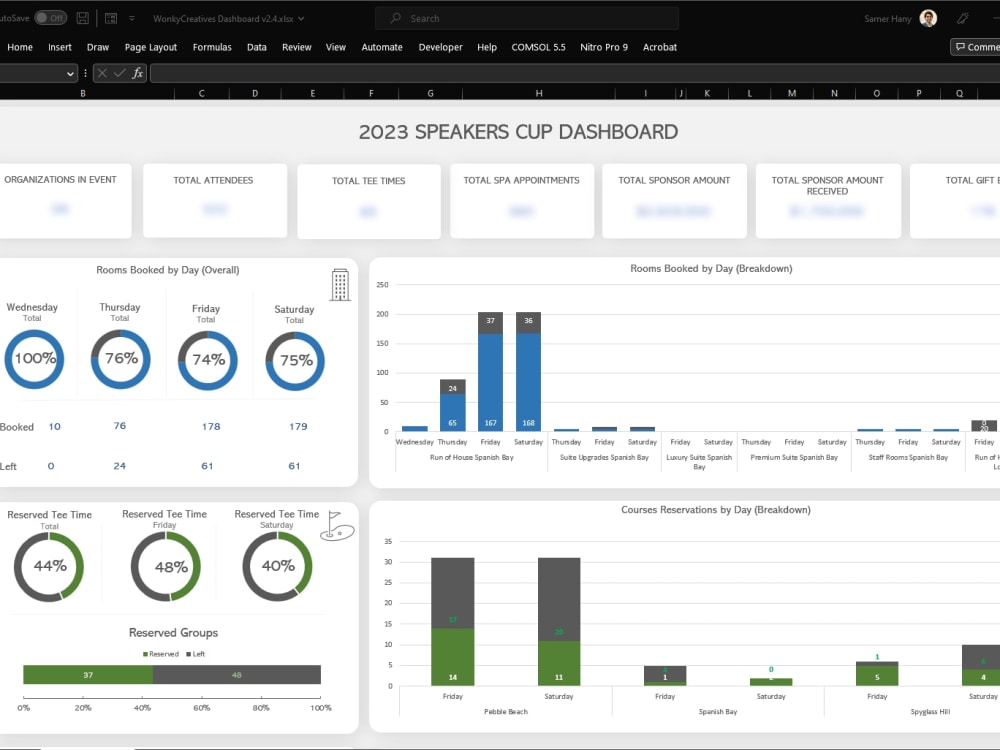Click the building icon in Rooms Booked card
This screenshot has width=1000, height=750.
tap(341, 284)
